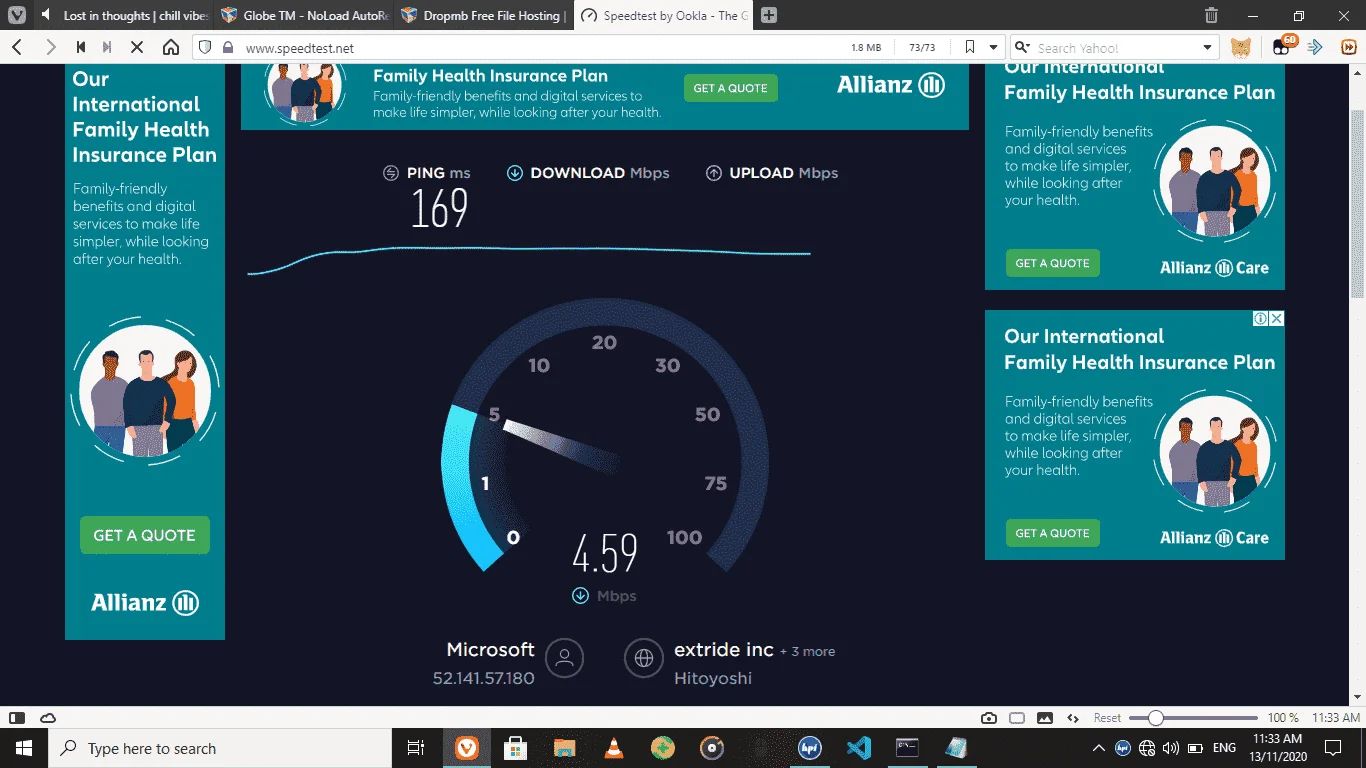Open closed tabs trash can
Viewport: 1366px width, 768px height.
[x=1211, y=15]
